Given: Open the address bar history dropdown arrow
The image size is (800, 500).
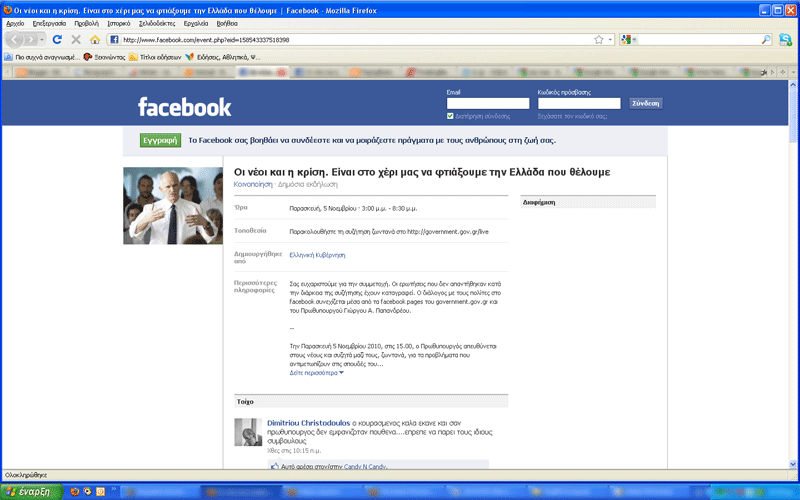Looking at the screenshot, I should [x=610, y=40].
